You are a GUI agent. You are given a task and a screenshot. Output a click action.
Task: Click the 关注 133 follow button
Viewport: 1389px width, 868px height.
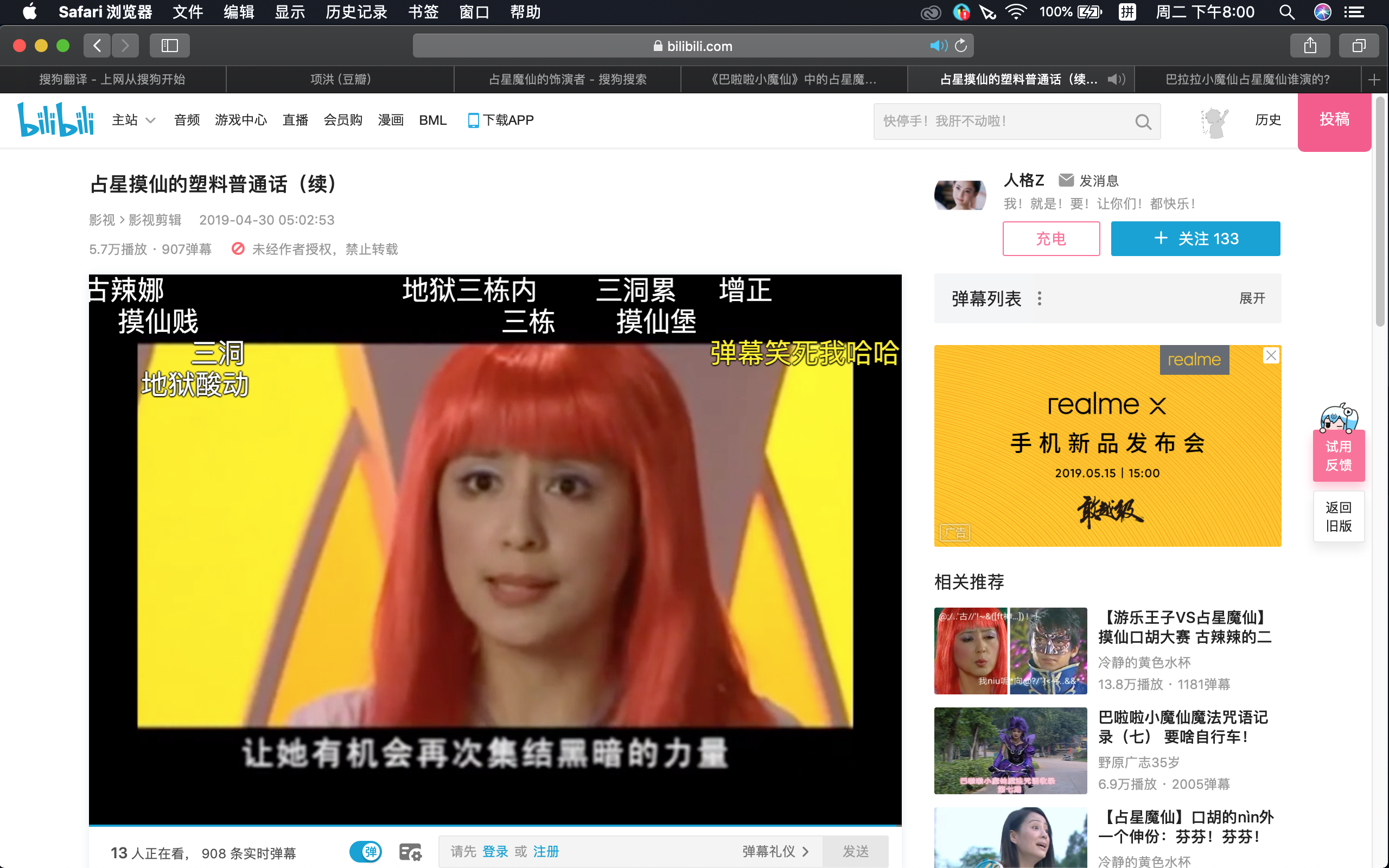tap(1195, 239)
